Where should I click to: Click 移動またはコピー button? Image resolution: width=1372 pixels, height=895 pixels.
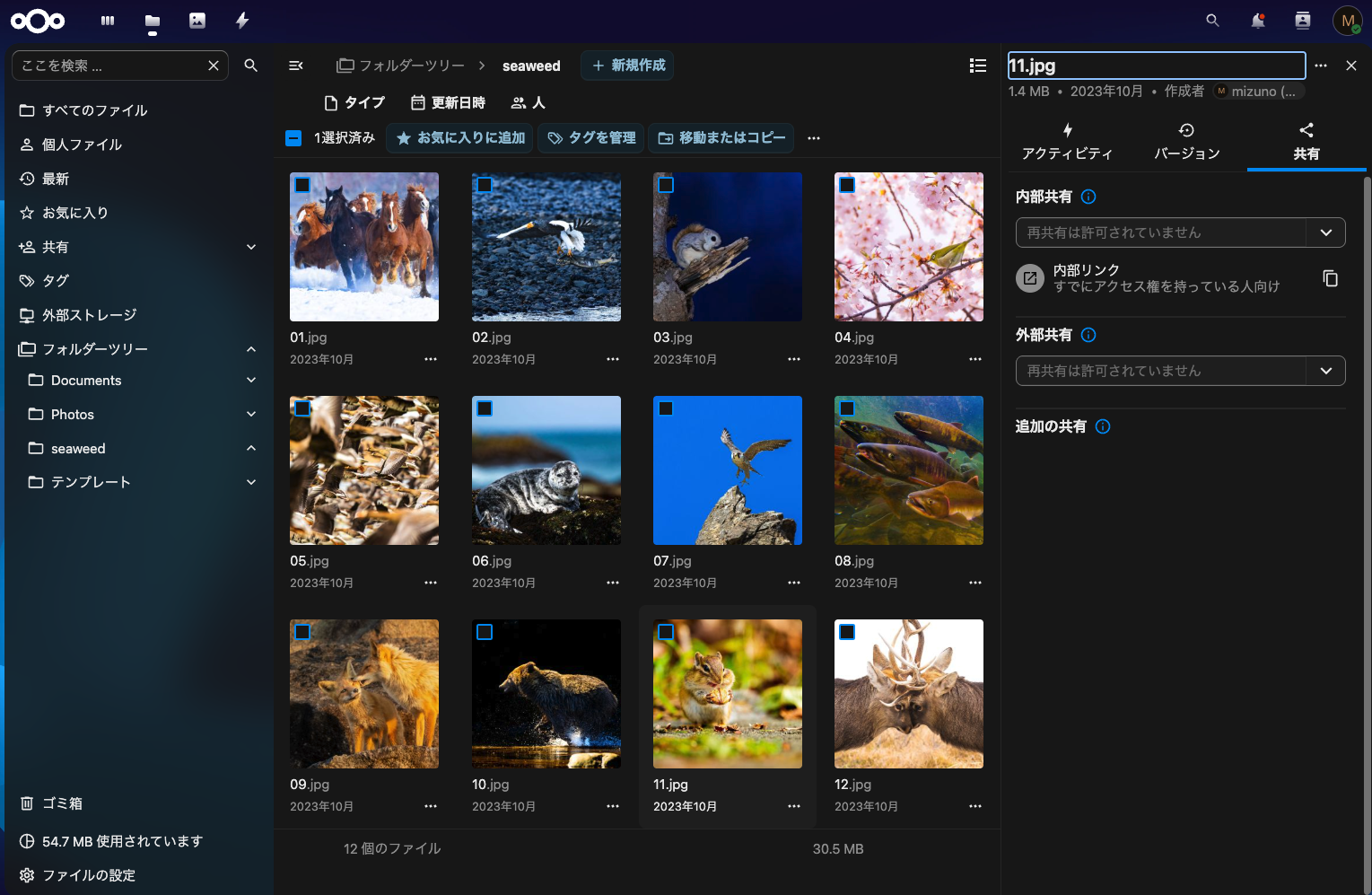tap(721, 138)
